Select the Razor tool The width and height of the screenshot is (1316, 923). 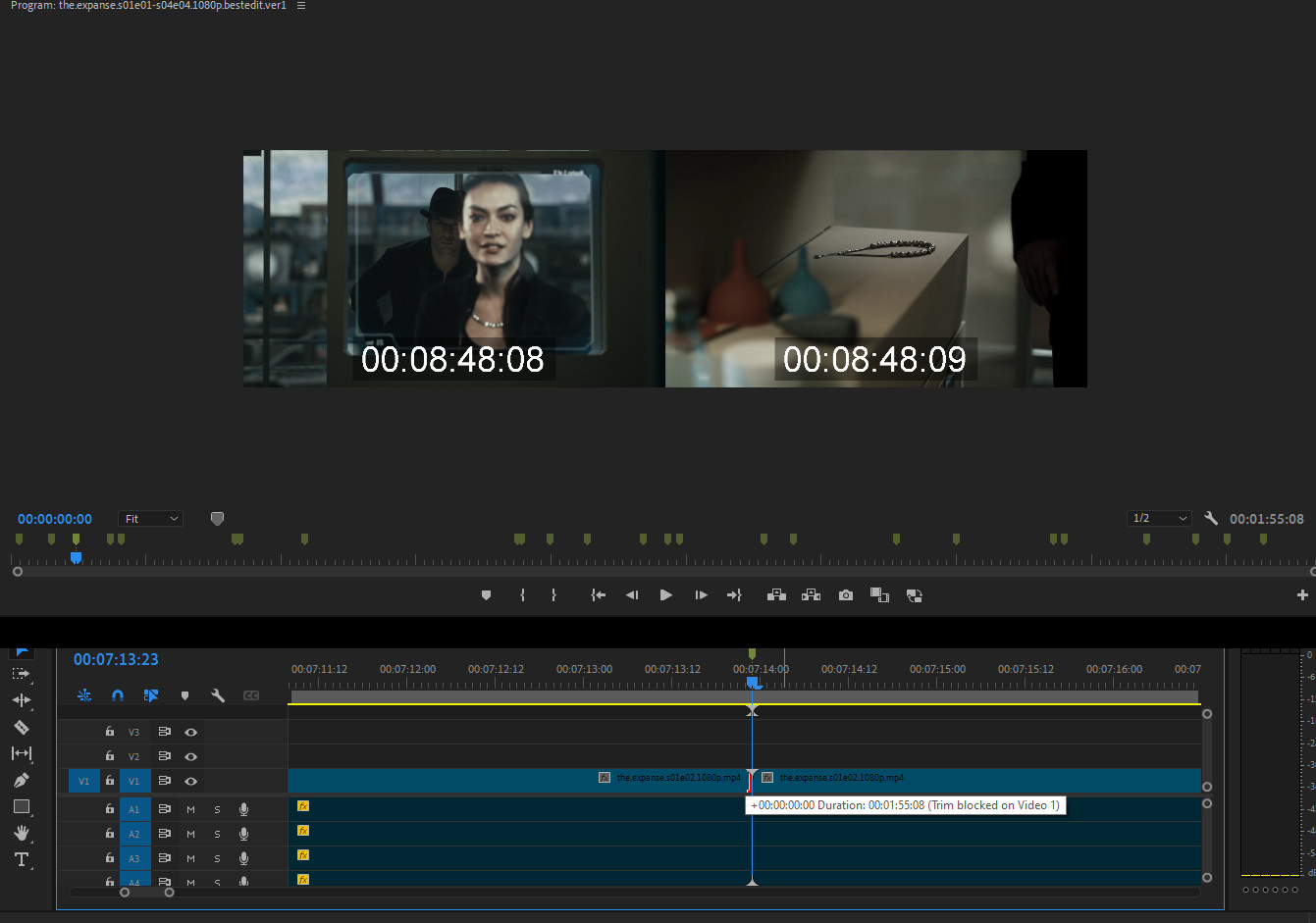point(21,728)
